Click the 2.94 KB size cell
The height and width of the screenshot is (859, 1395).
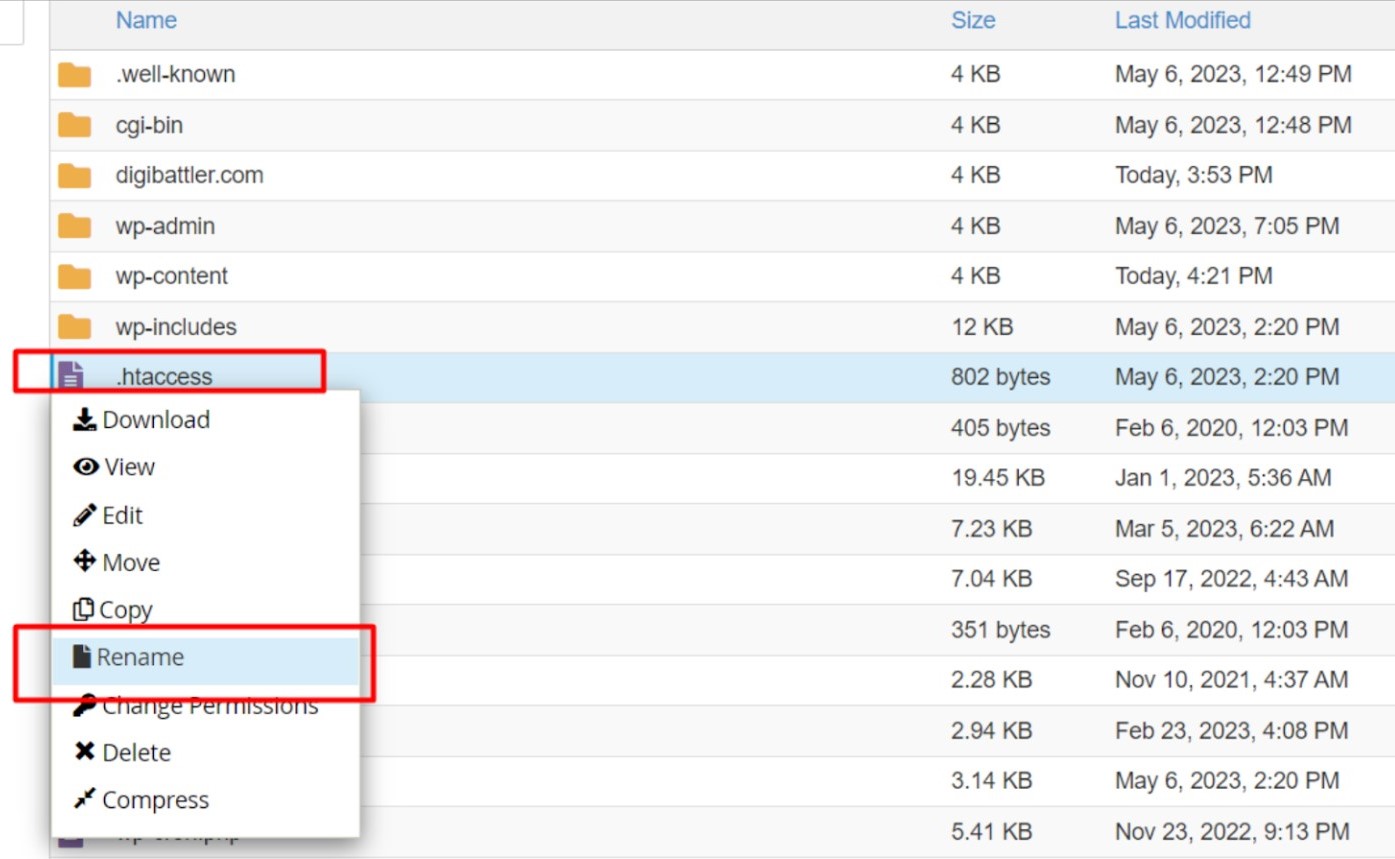click(x=991, y=731)
